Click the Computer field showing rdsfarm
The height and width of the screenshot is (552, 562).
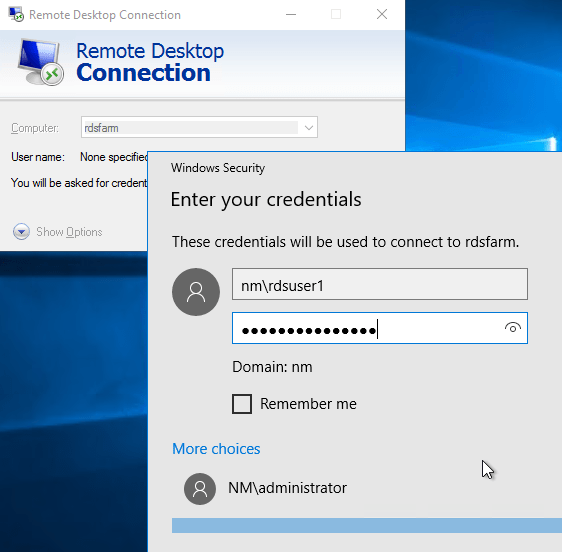click(199, 127)
